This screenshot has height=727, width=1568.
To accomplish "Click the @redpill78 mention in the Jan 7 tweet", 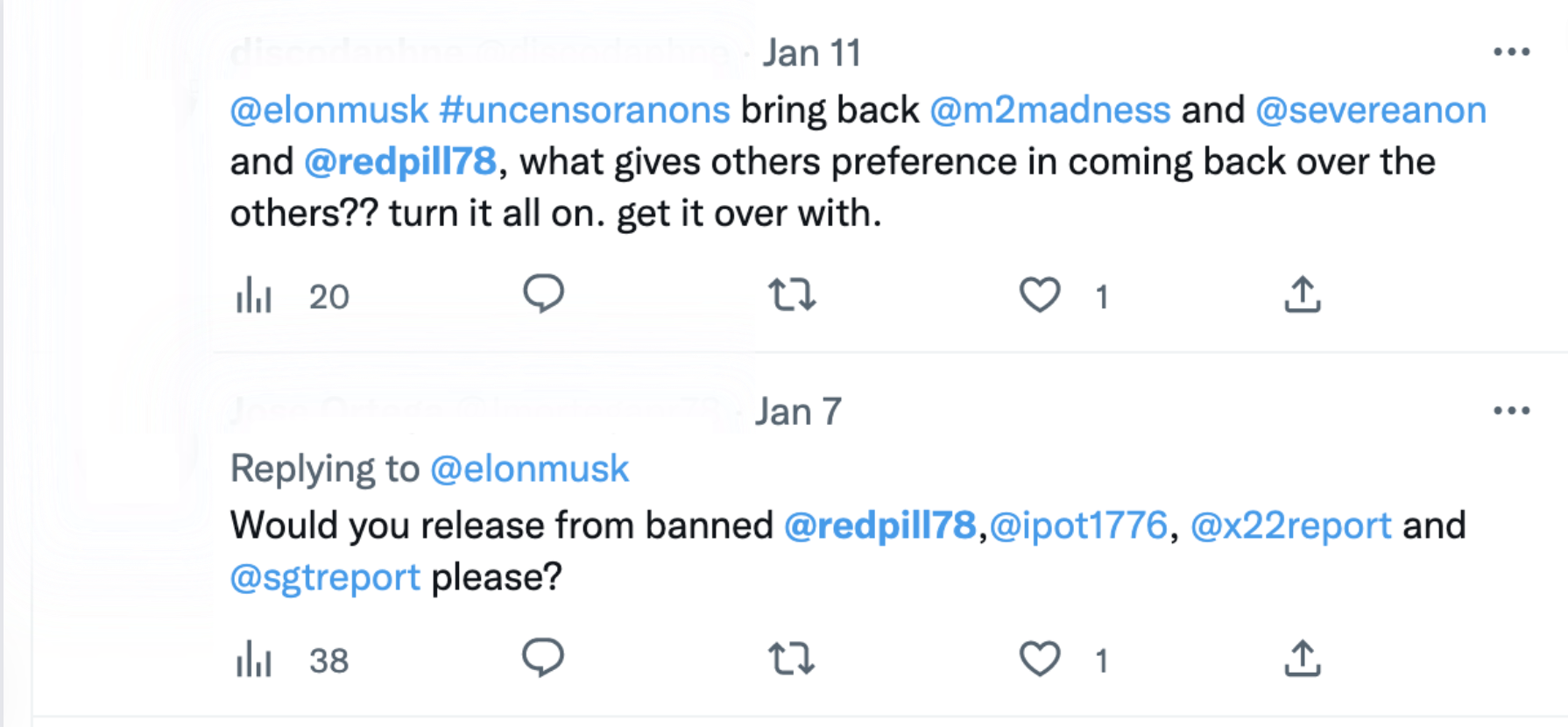I will pos(879,525).
